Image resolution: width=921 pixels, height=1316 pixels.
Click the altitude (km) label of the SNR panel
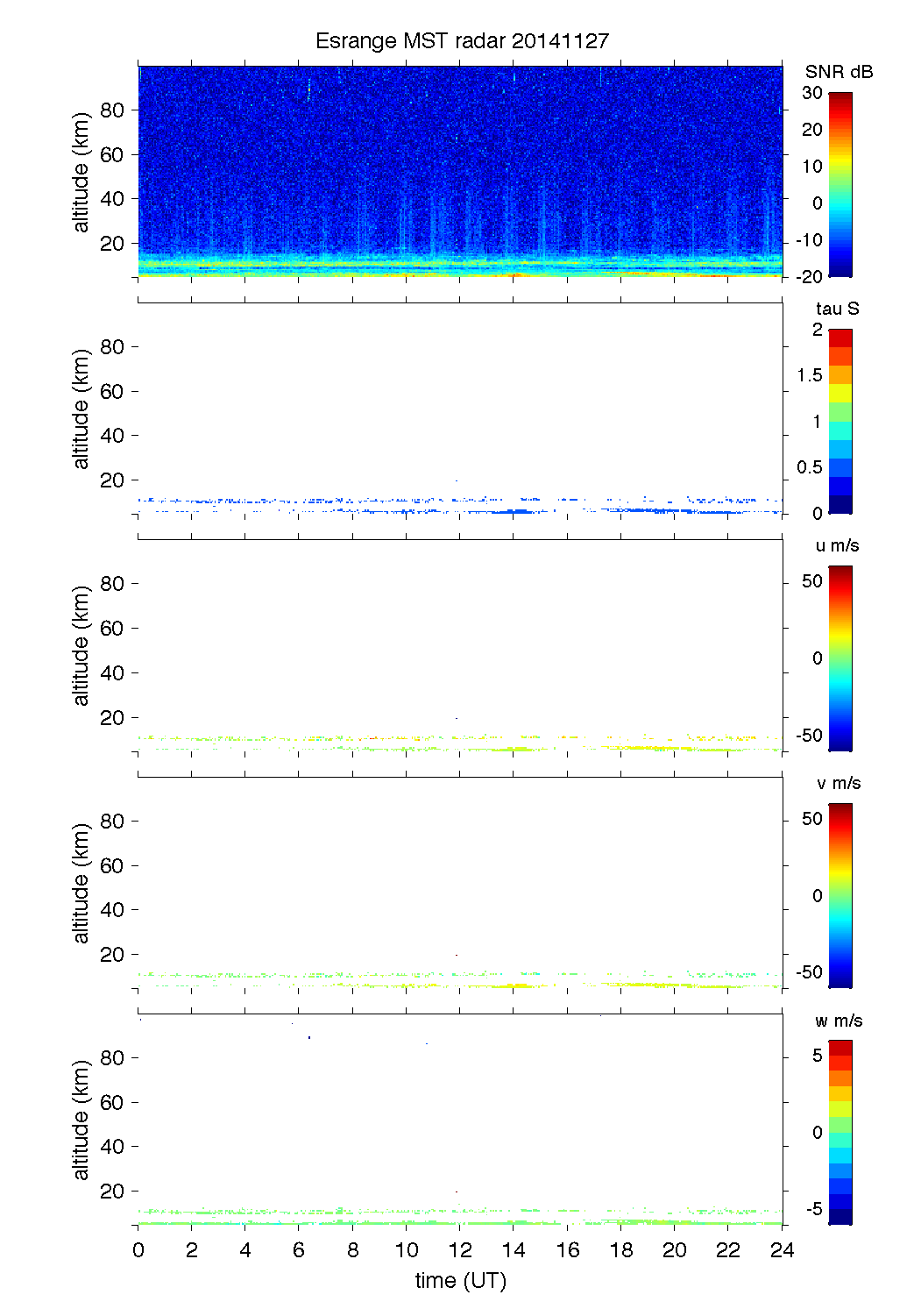coord(81,172)
